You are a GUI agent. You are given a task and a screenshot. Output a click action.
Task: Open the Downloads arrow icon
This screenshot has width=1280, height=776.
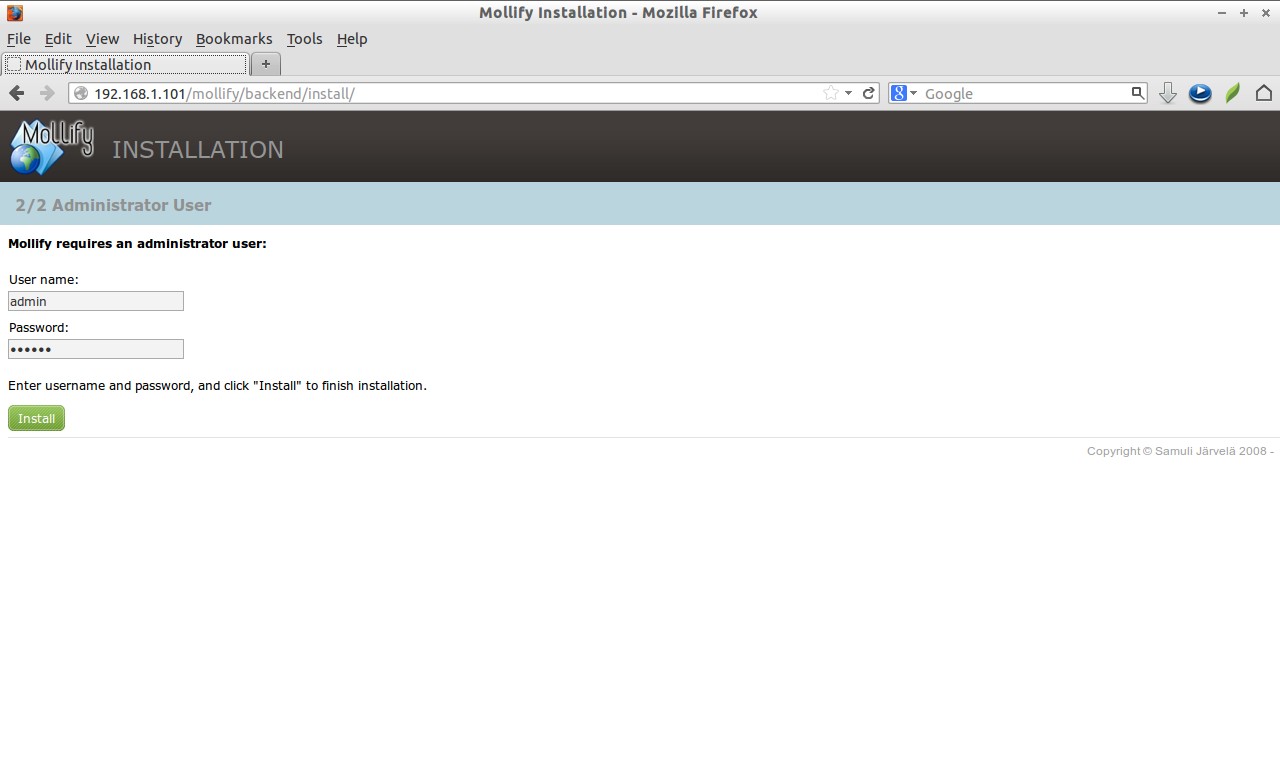pyautogui.click(x=1167, y=93)
